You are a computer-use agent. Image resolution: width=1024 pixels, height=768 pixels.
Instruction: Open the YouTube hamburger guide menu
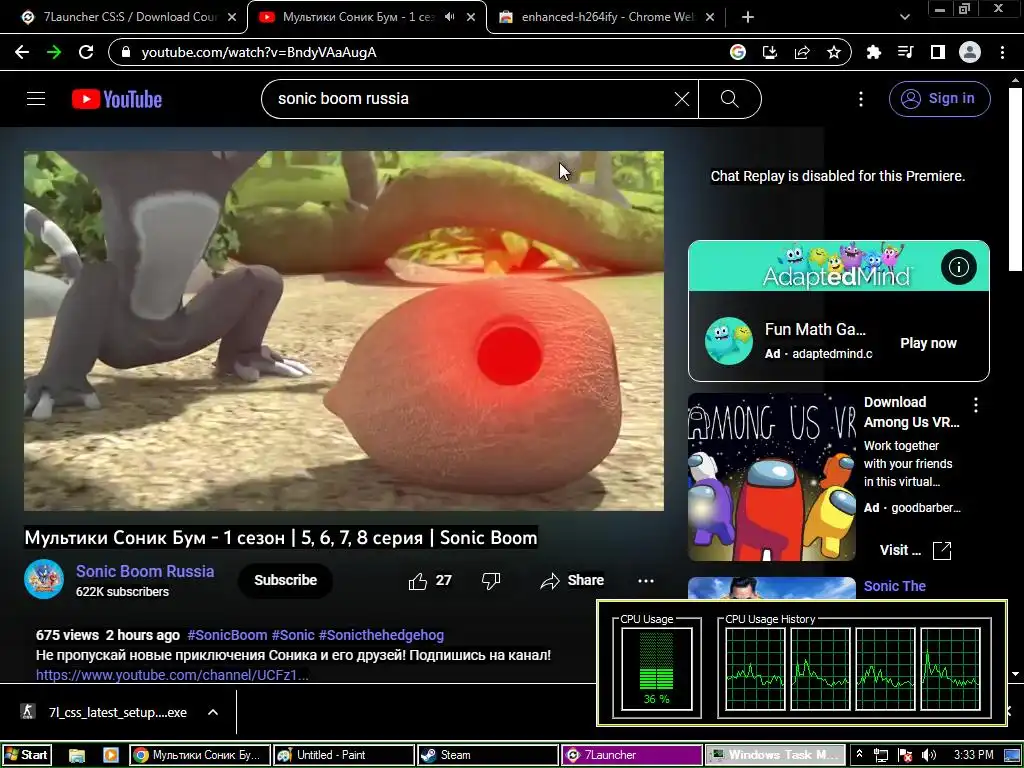[x=36, y=99]
